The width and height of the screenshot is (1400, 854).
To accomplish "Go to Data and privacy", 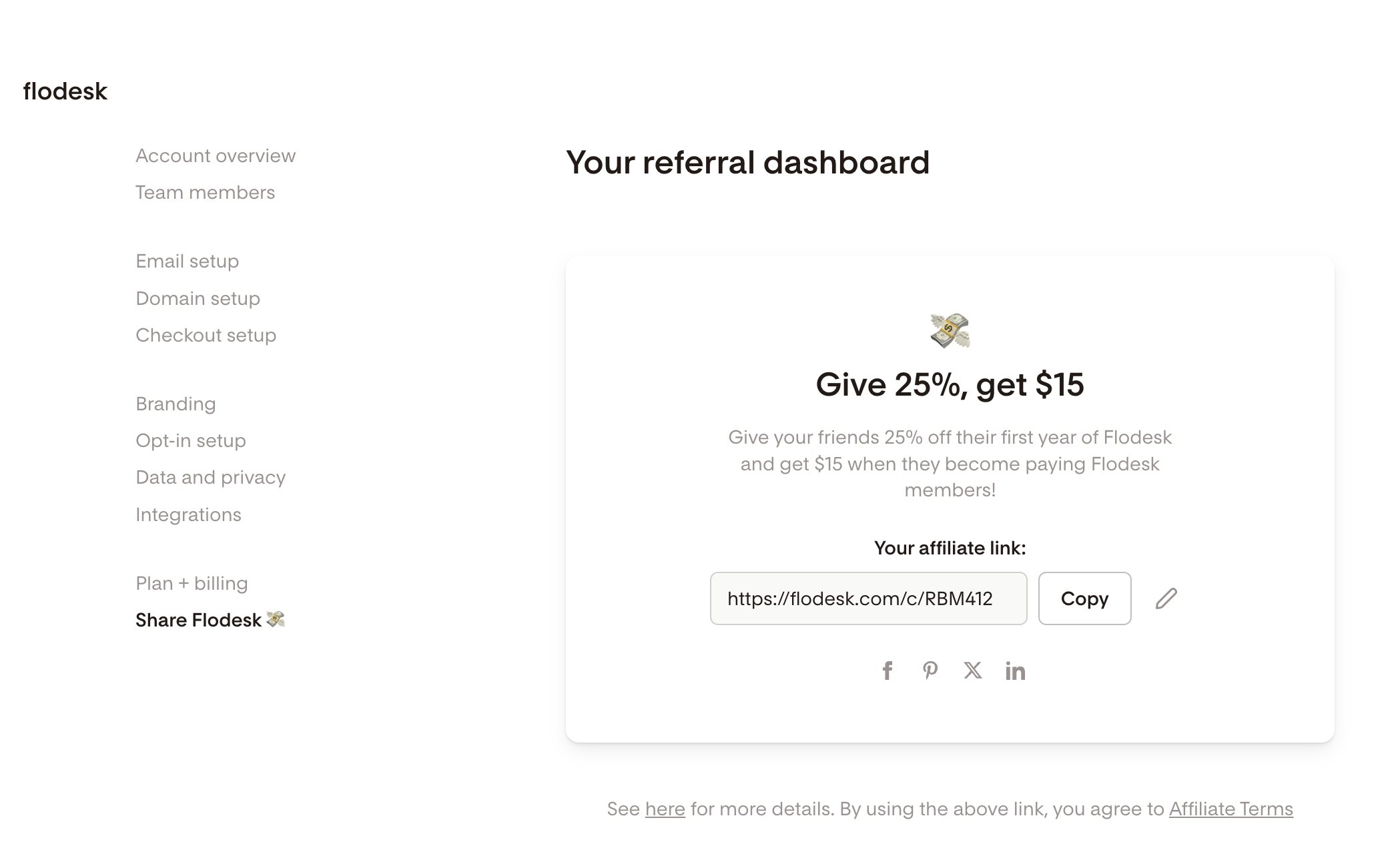I will [210, 477].
